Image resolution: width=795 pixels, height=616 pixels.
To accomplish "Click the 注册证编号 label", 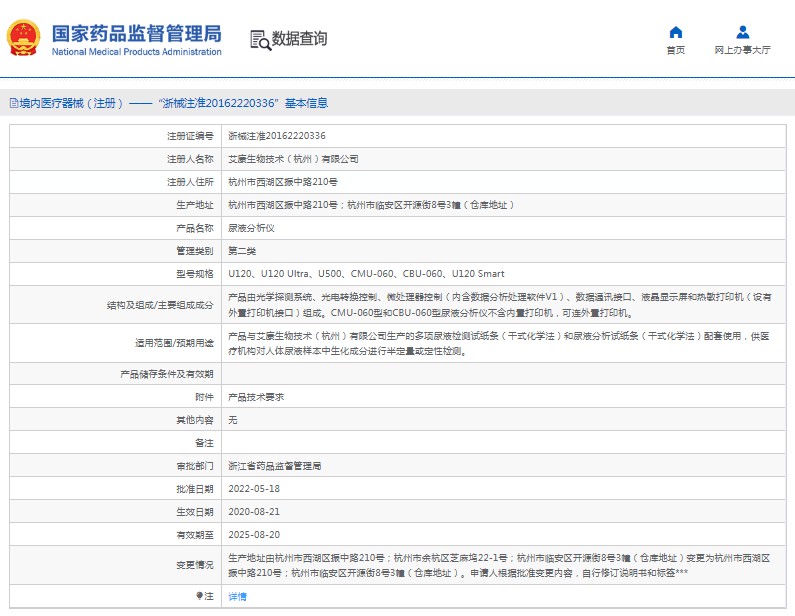I will point(190,136).
